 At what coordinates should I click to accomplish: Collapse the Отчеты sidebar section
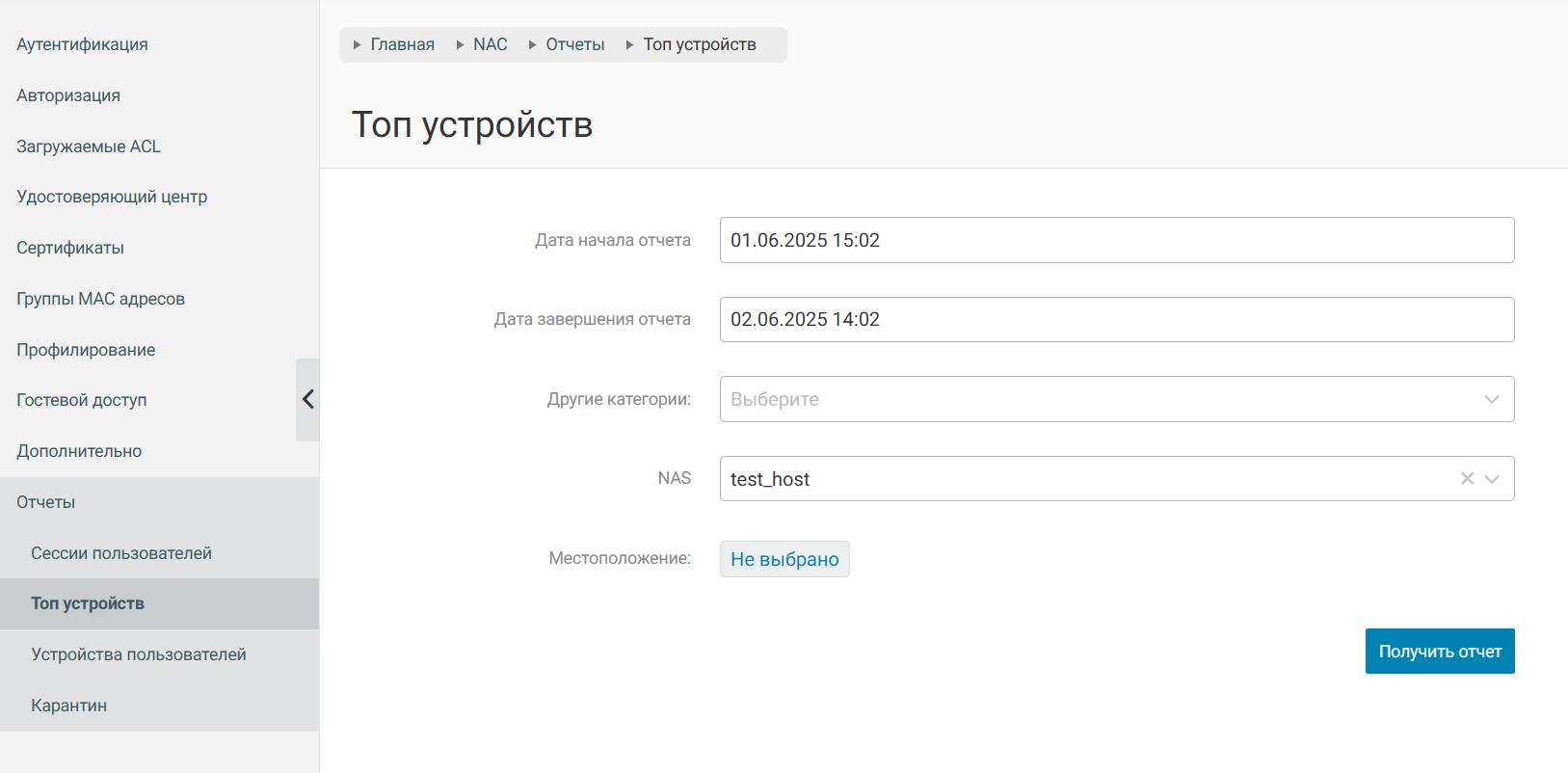point(46,502)
